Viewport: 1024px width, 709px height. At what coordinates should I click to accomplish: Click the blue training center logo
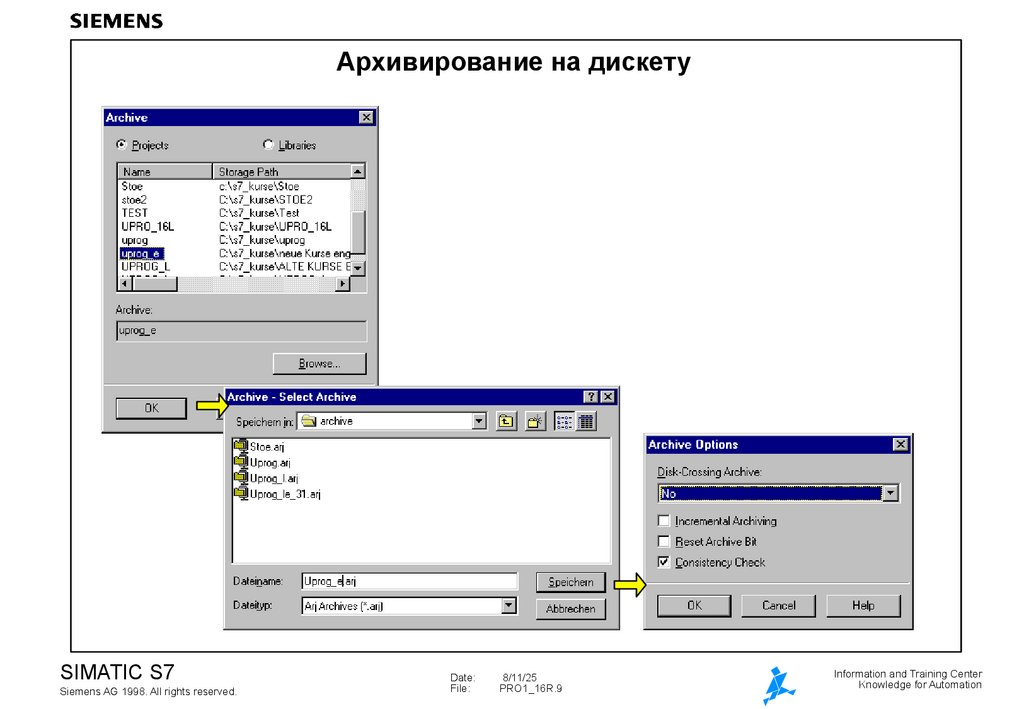coord(781,683)
